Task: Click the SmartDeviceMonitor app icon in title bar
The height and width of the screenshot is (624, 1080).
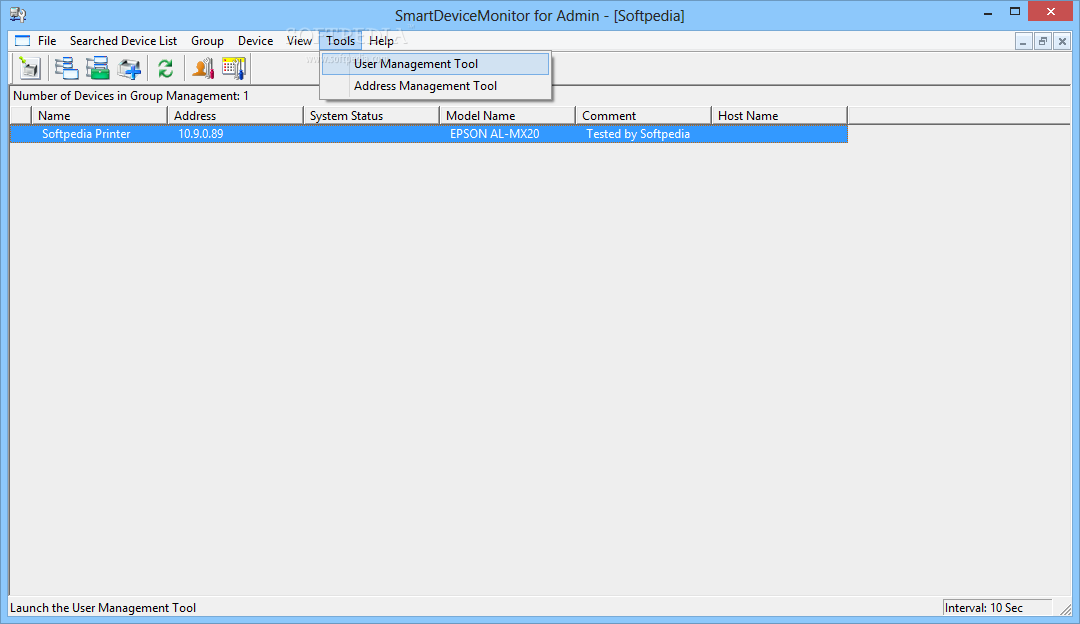Action: point(18,14)
